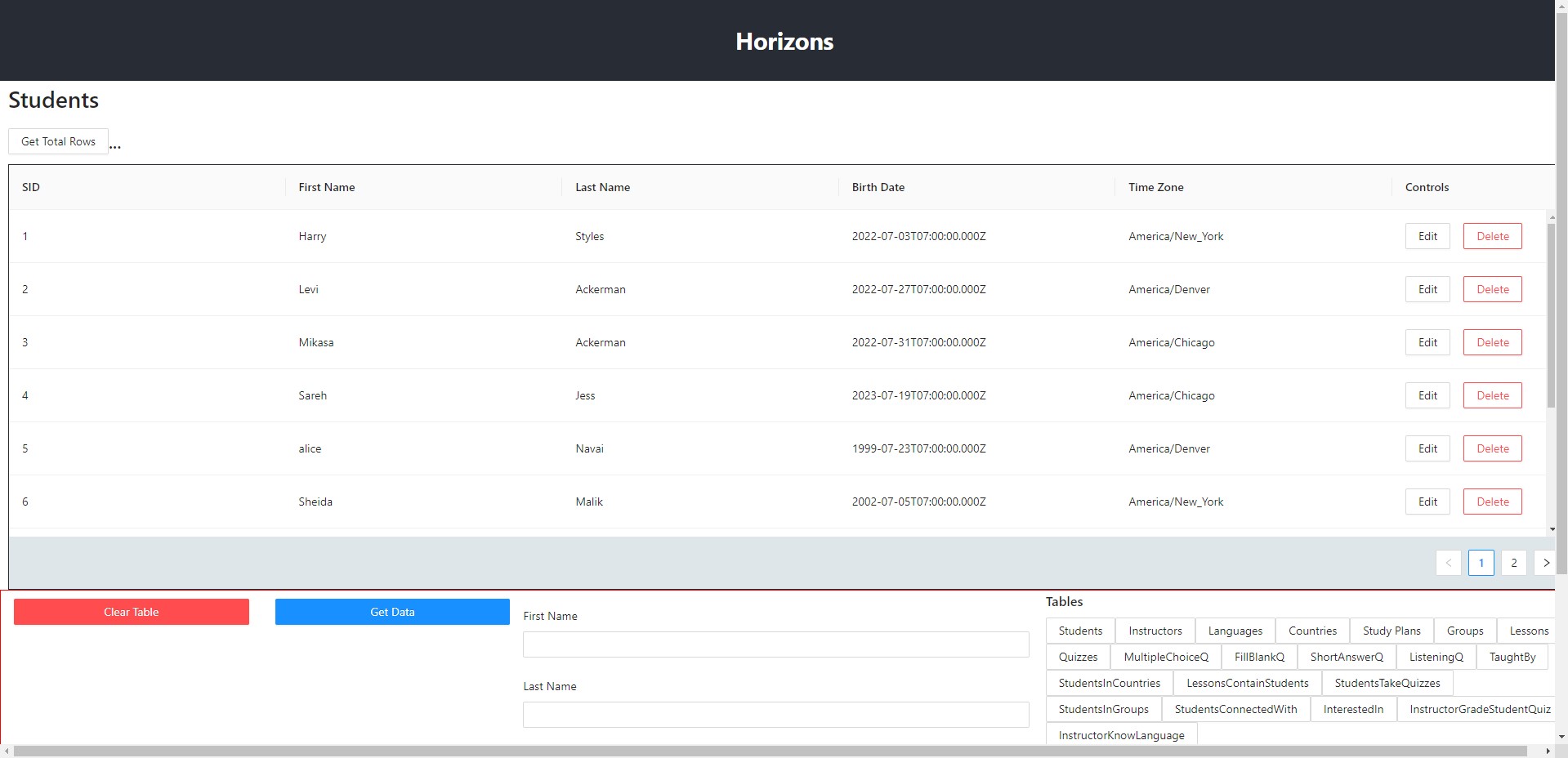Click the horizontal scrollbar at page bottom

tap(770, 751)
